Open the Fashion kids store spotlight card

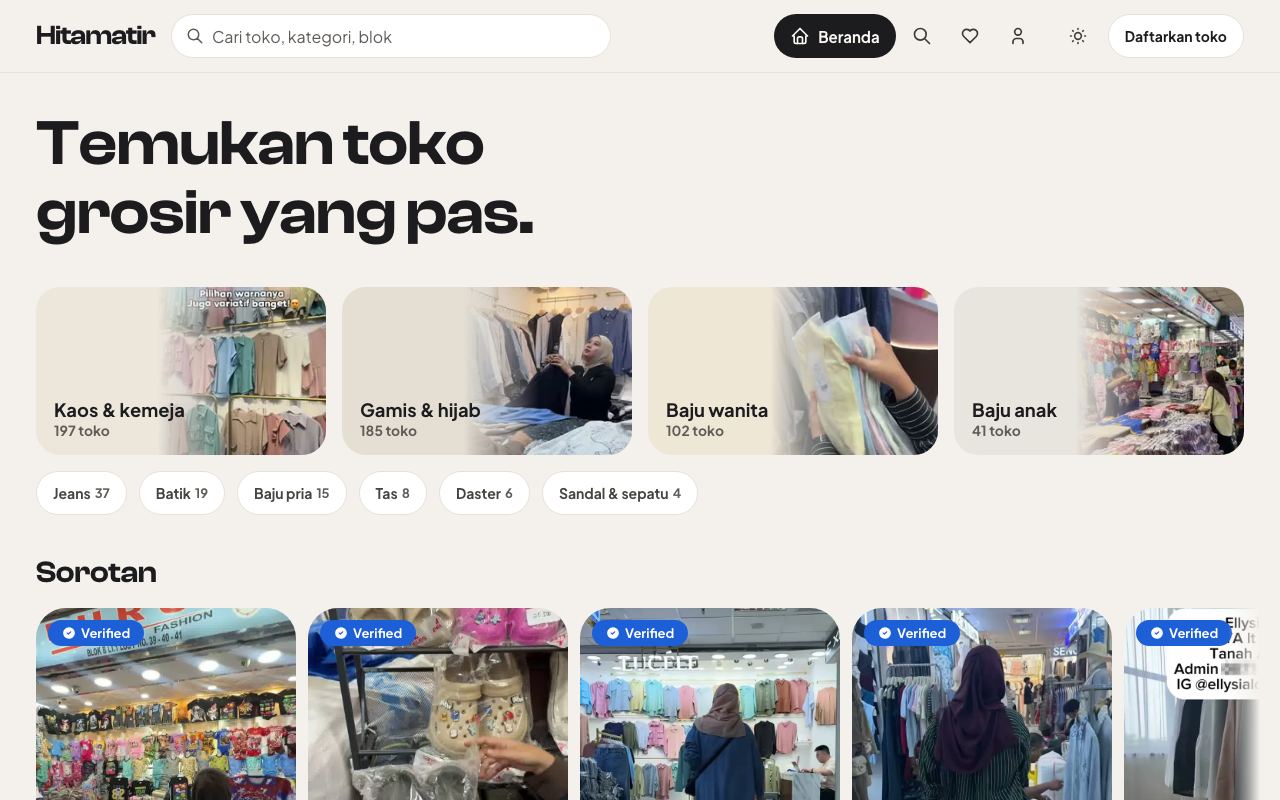(166, 704)
